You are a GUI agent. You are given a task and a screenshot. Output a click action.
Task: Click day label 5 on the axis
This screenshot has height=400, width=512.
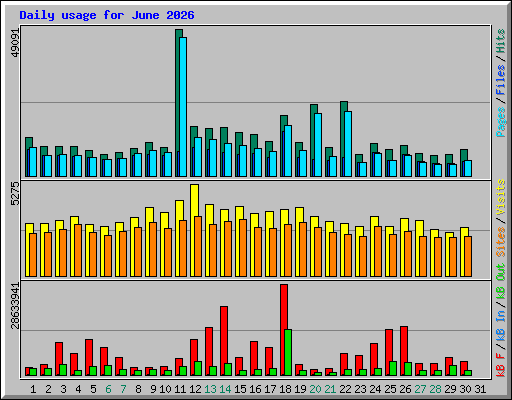pos(93,389)
